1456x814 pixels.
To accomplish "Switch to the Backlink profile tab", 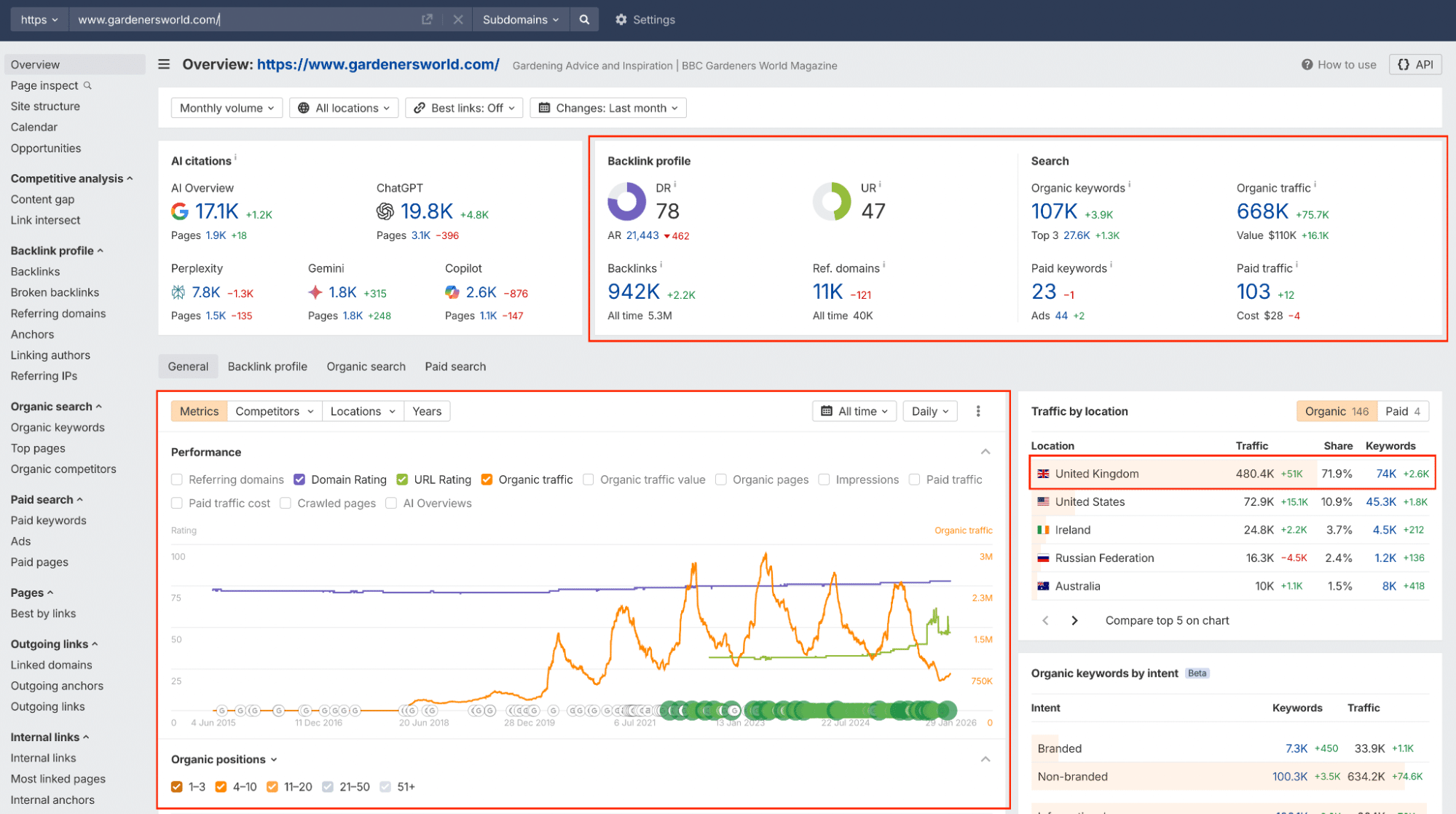I will point(267,367).
